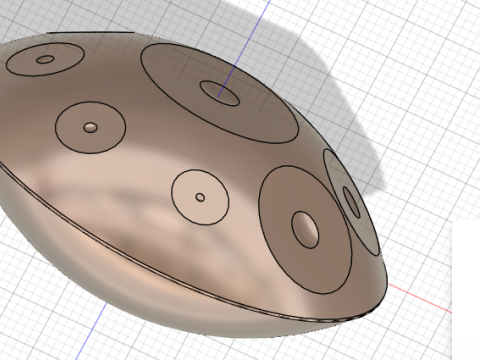Select the oval dimple in the large front-right tone field
Screen dimensions: 480x360
[x=305, y=230]
